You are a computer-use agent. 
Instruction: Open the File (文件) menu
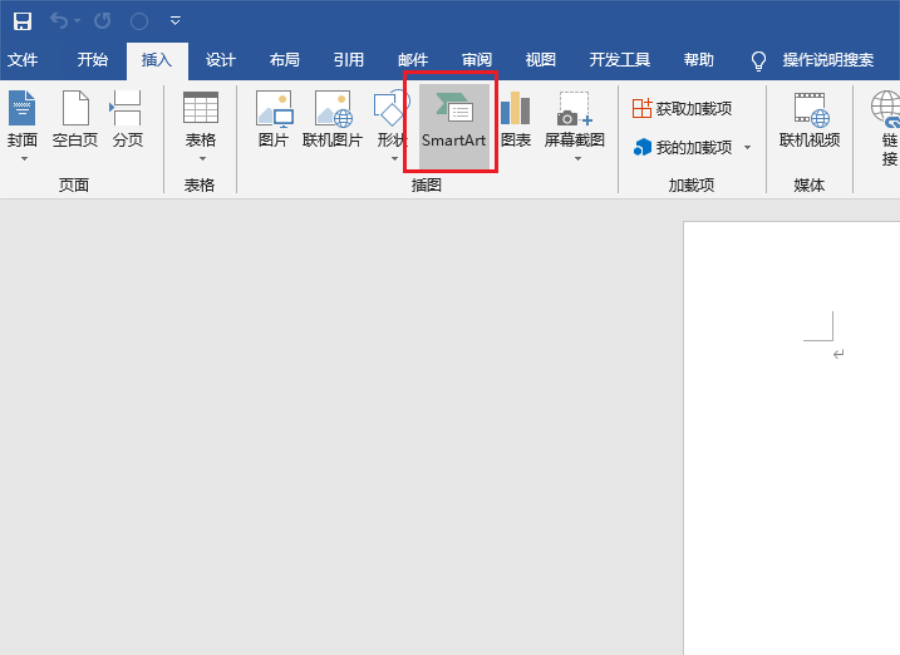point(22,60)
